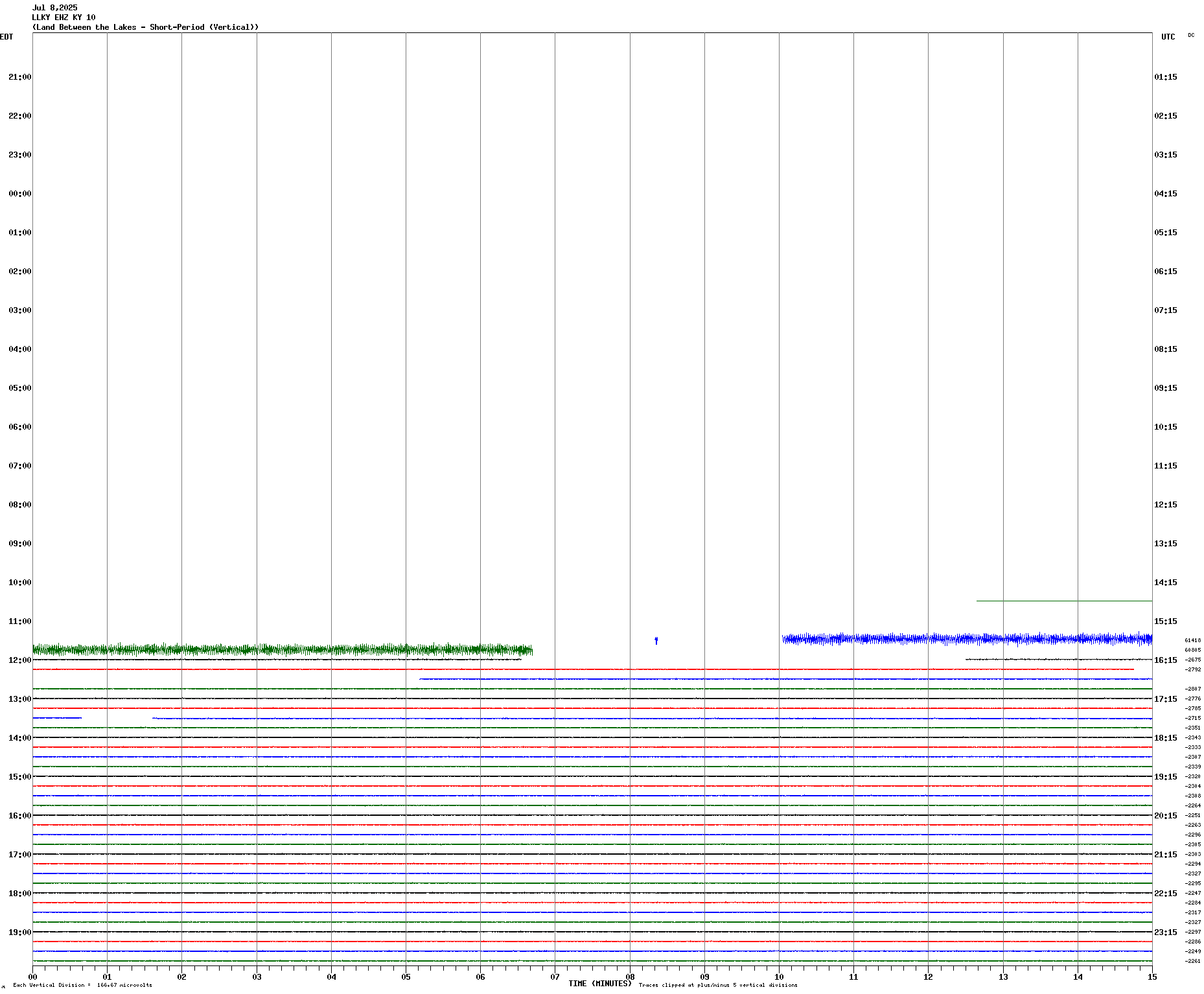Click the 23:15 UTC time label

tap(1165, 932)
